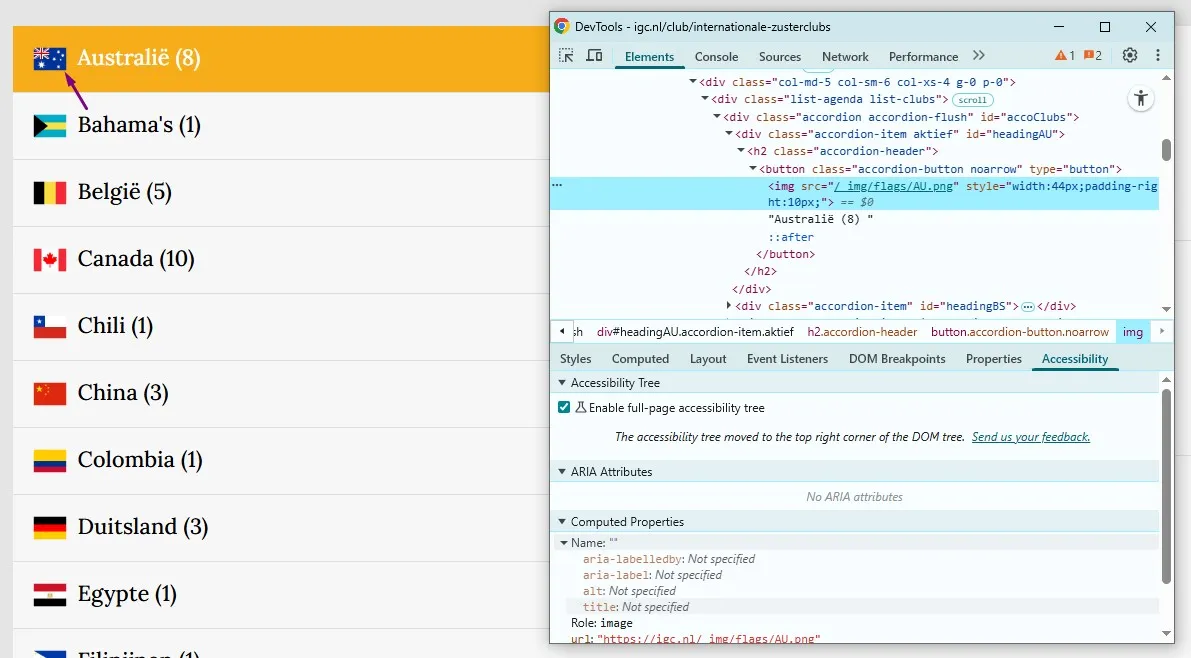Expand the Canada (10) accordion item
The image size is (1191, 658).
[281, 260]
